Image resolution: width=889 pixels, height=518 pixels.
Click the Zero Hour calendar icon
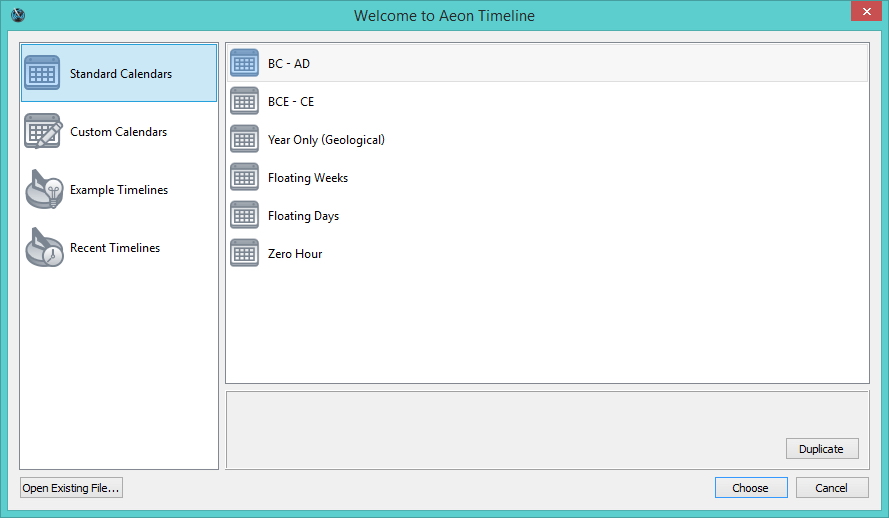[x=245, y=253]
